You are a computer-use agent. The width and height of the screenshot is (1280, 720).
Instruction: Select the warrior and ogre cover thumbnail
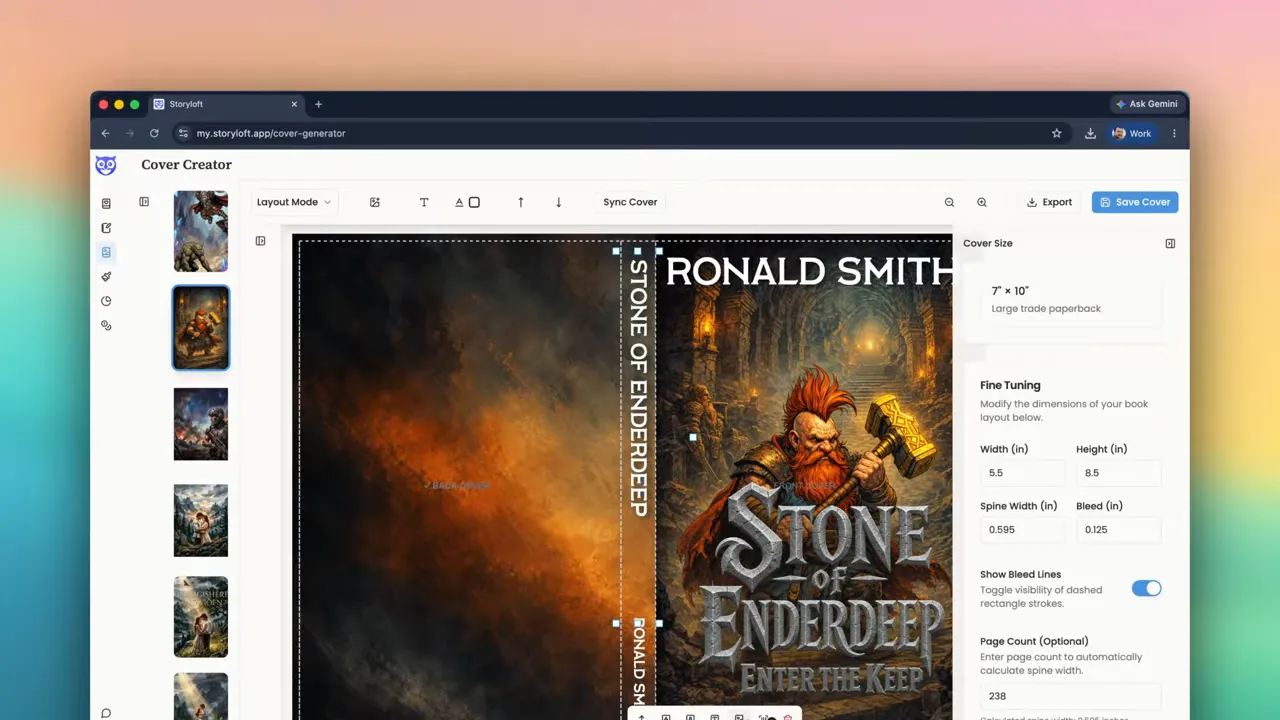[201, 231]
